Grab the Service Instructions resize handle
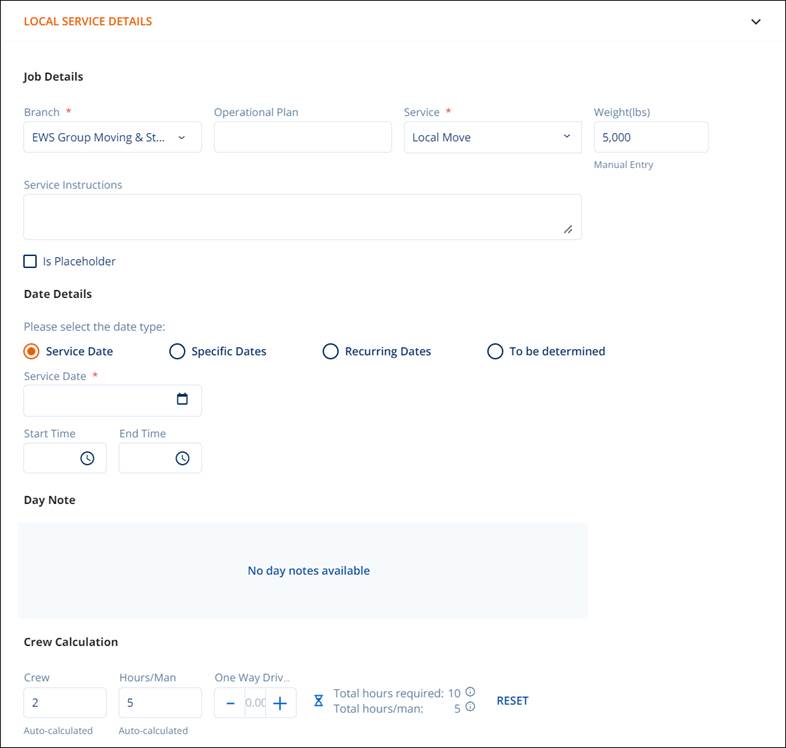 coord(568,230)
